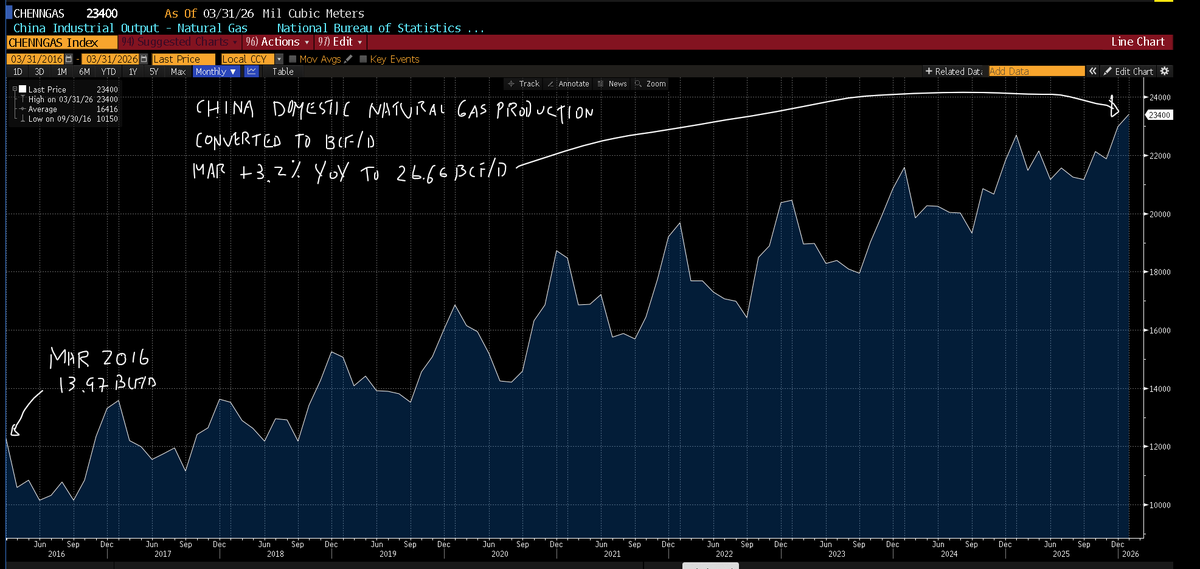Screen dimensions: 1200x569
Task: Open chart settings gear icon
Action: click(x=1164, y=71)
